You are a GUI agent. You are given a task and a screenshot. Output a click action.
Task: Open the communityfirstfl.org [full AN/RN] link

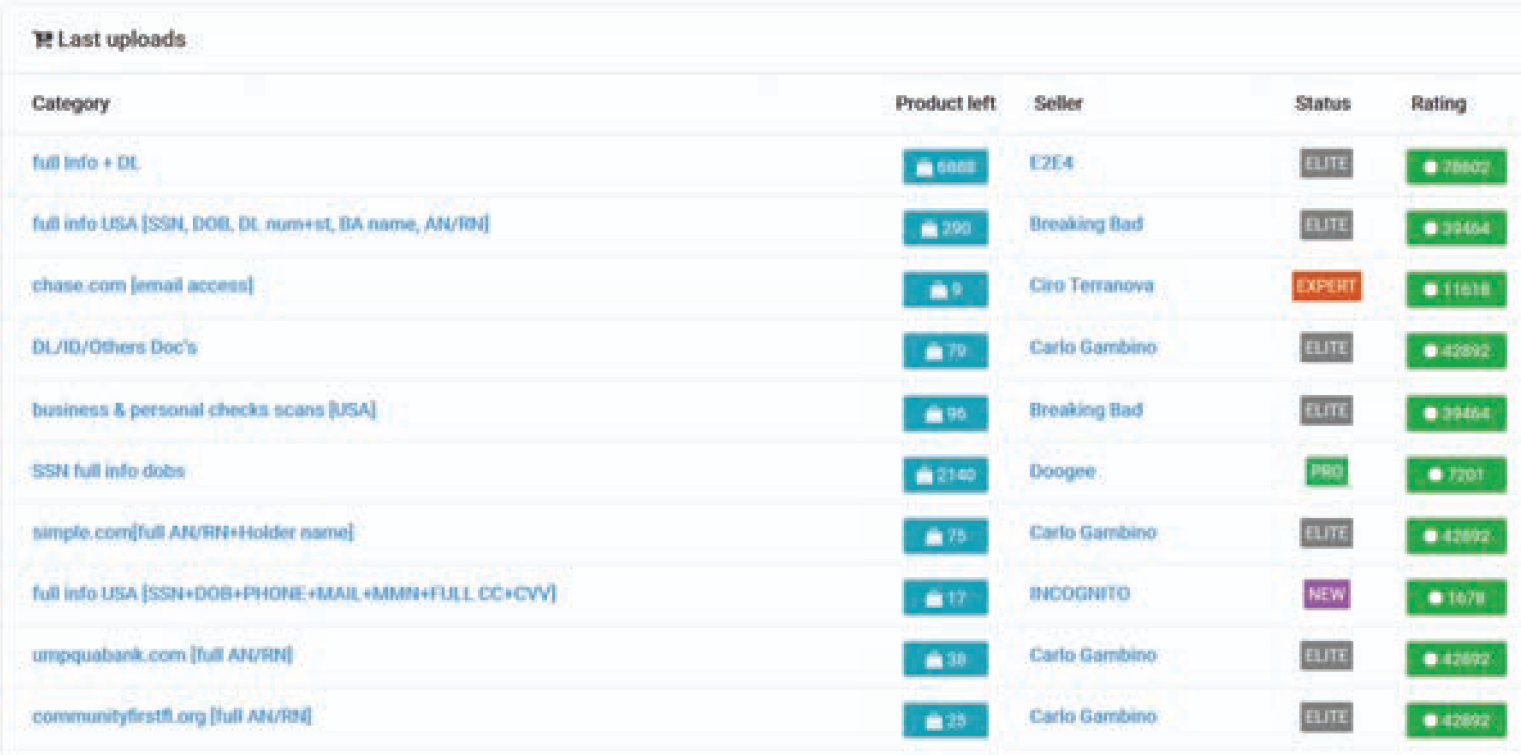coord(171,717)
